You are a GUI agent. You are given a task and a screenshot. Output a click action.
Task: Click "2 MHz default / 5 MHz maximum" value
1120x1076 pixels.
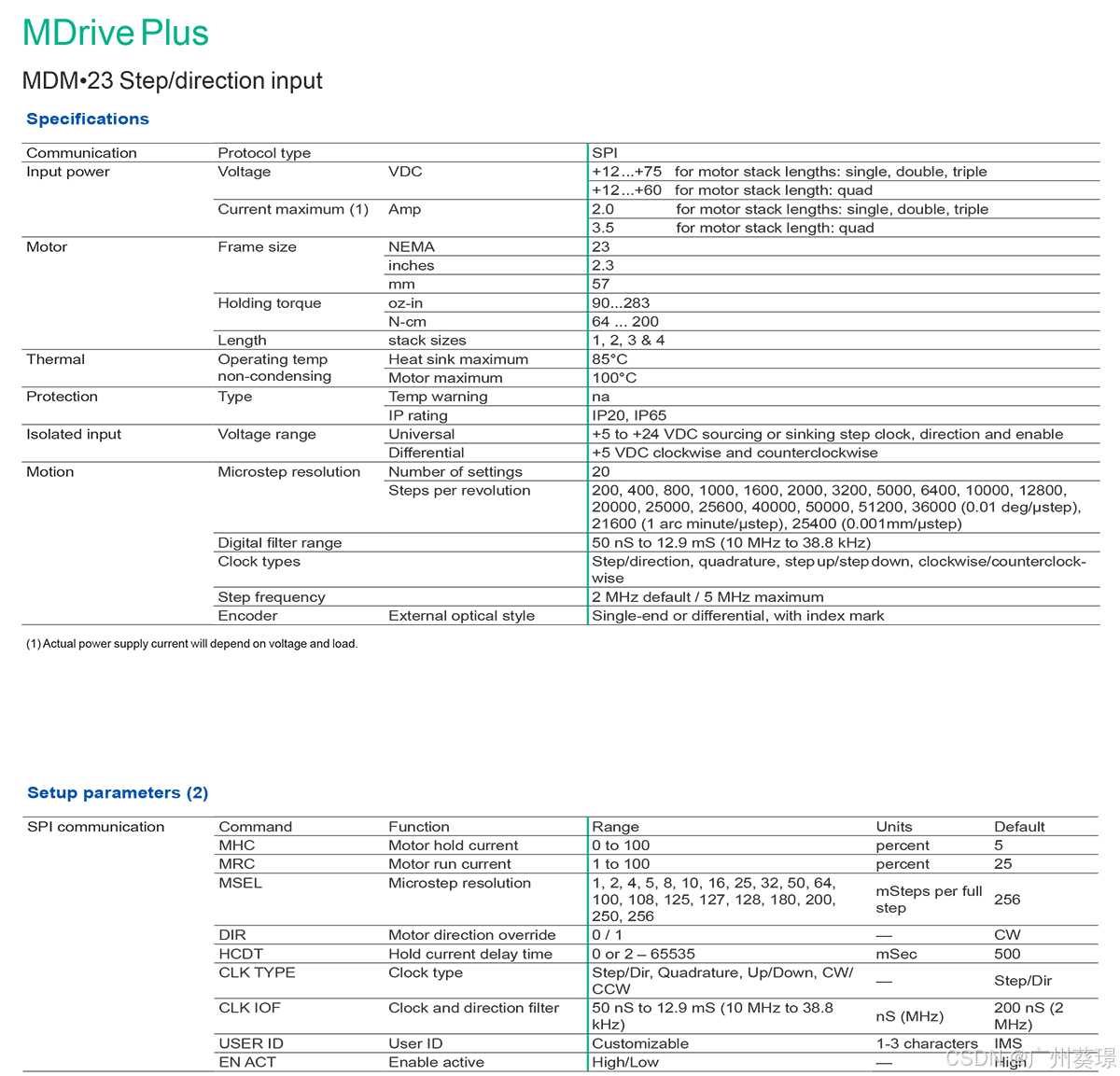pyautogui.click(x=707, y=597)
